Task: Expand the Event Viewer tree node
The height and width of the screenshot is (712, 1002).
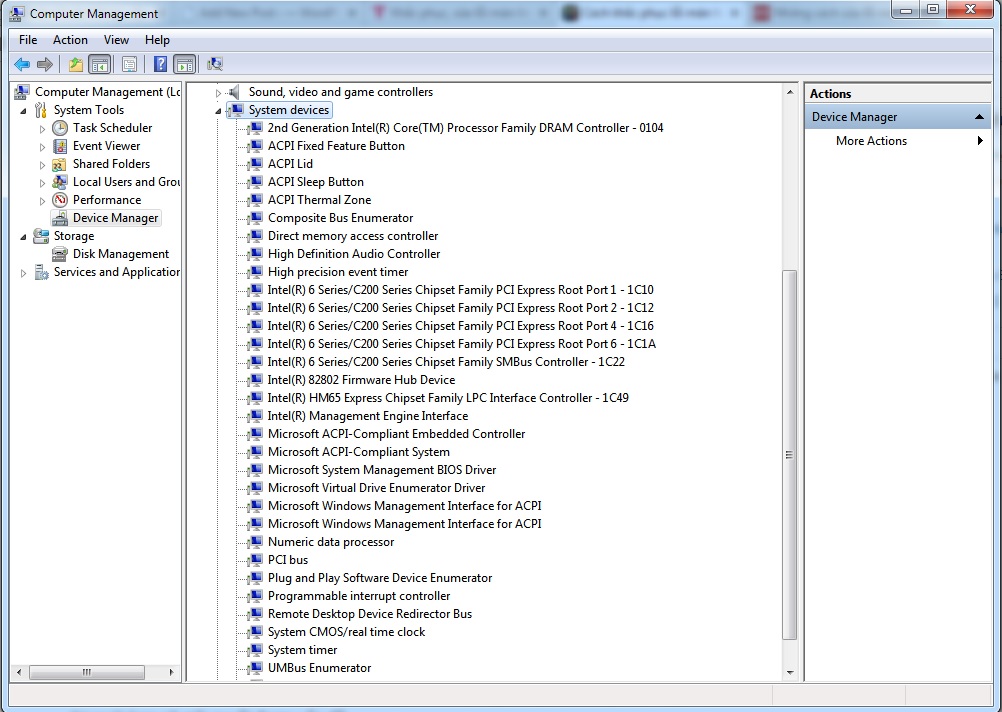Action: [x=42, y=146]
